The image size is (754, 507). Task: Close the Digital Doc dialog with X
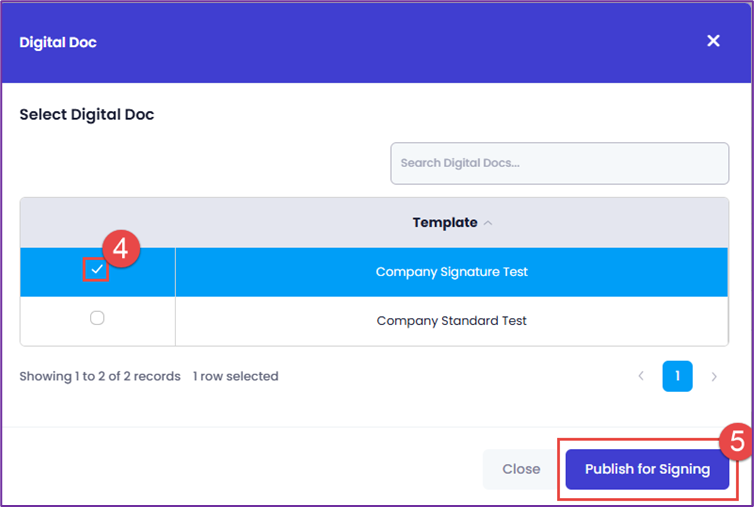coord(713,41)
